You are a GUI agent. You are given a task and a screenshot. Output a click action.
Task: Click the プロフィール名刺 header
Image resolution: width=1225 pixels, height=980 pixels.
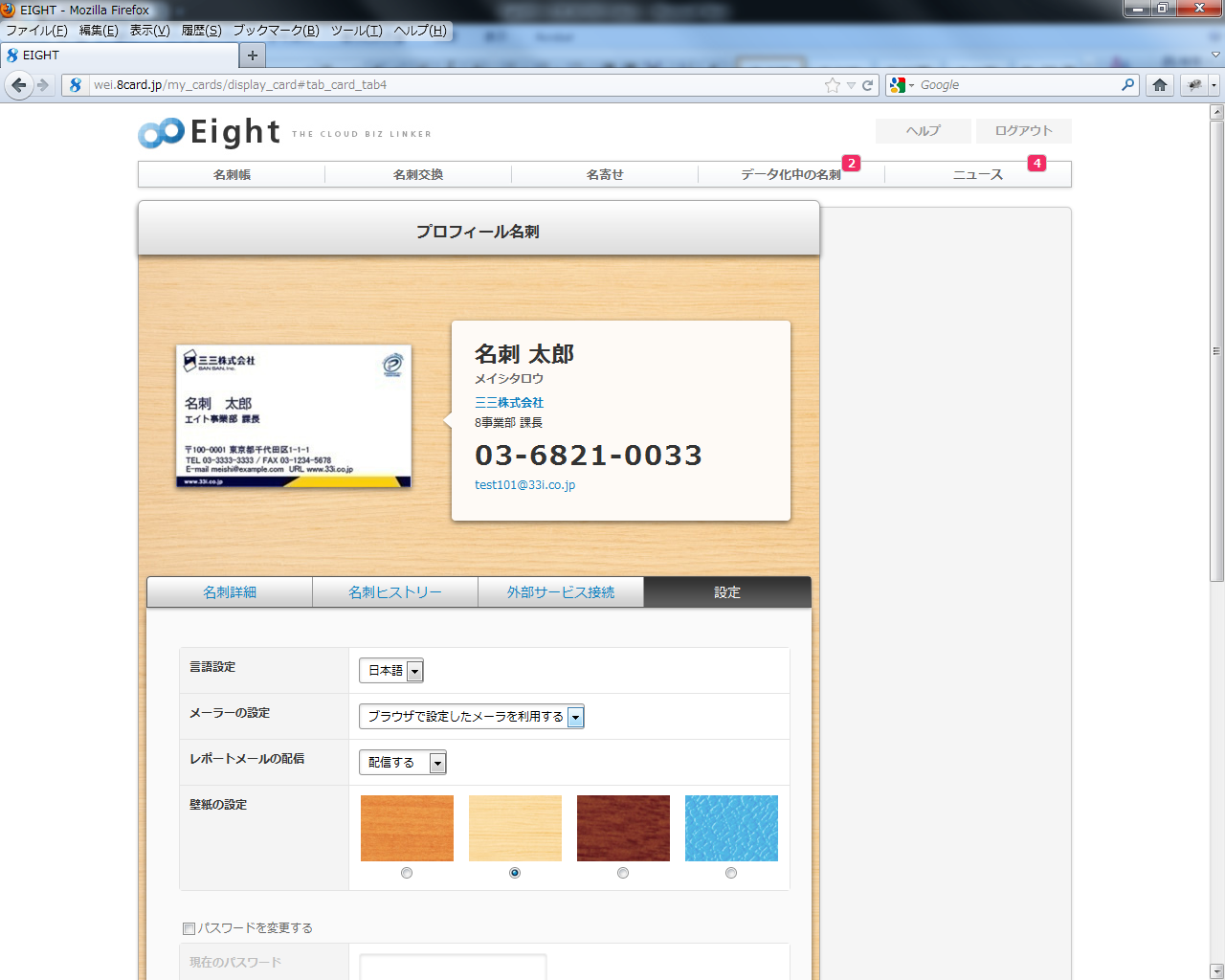(x=479, y=231)
